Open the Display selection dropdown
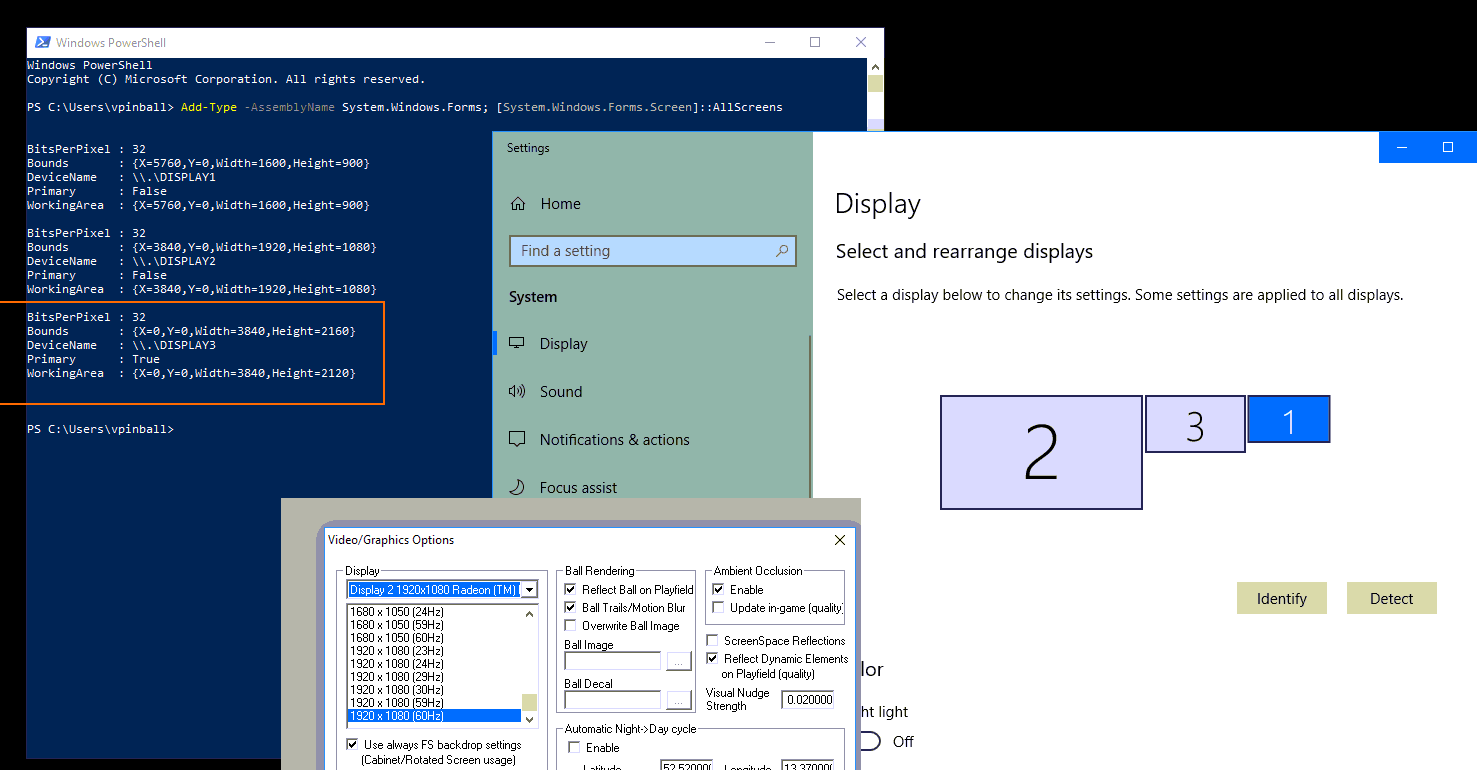The image size is (1477, 770). click(530, 590)
